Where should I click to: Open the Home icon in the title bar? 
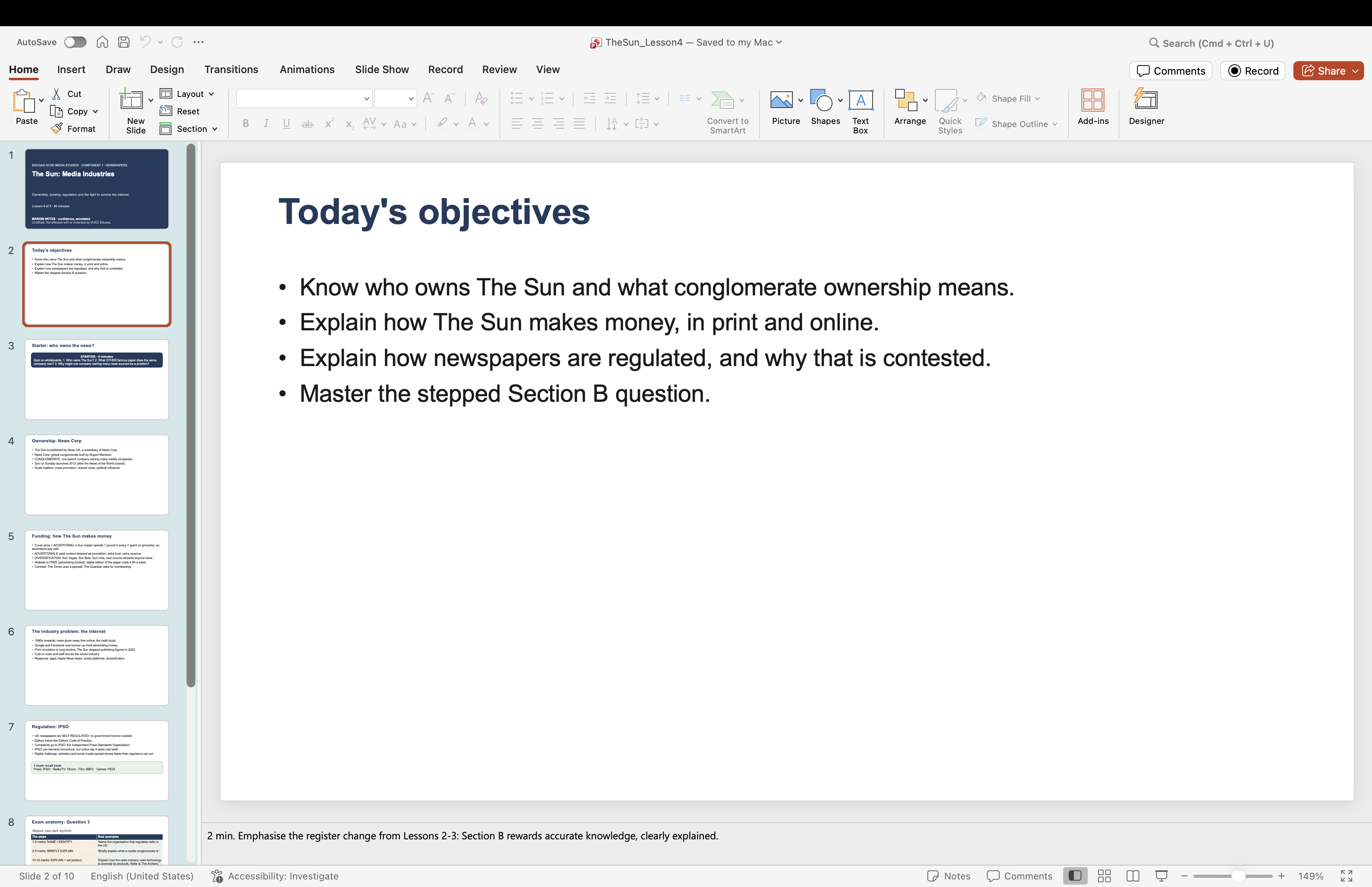pyautogui.click(x=102, y=42)
